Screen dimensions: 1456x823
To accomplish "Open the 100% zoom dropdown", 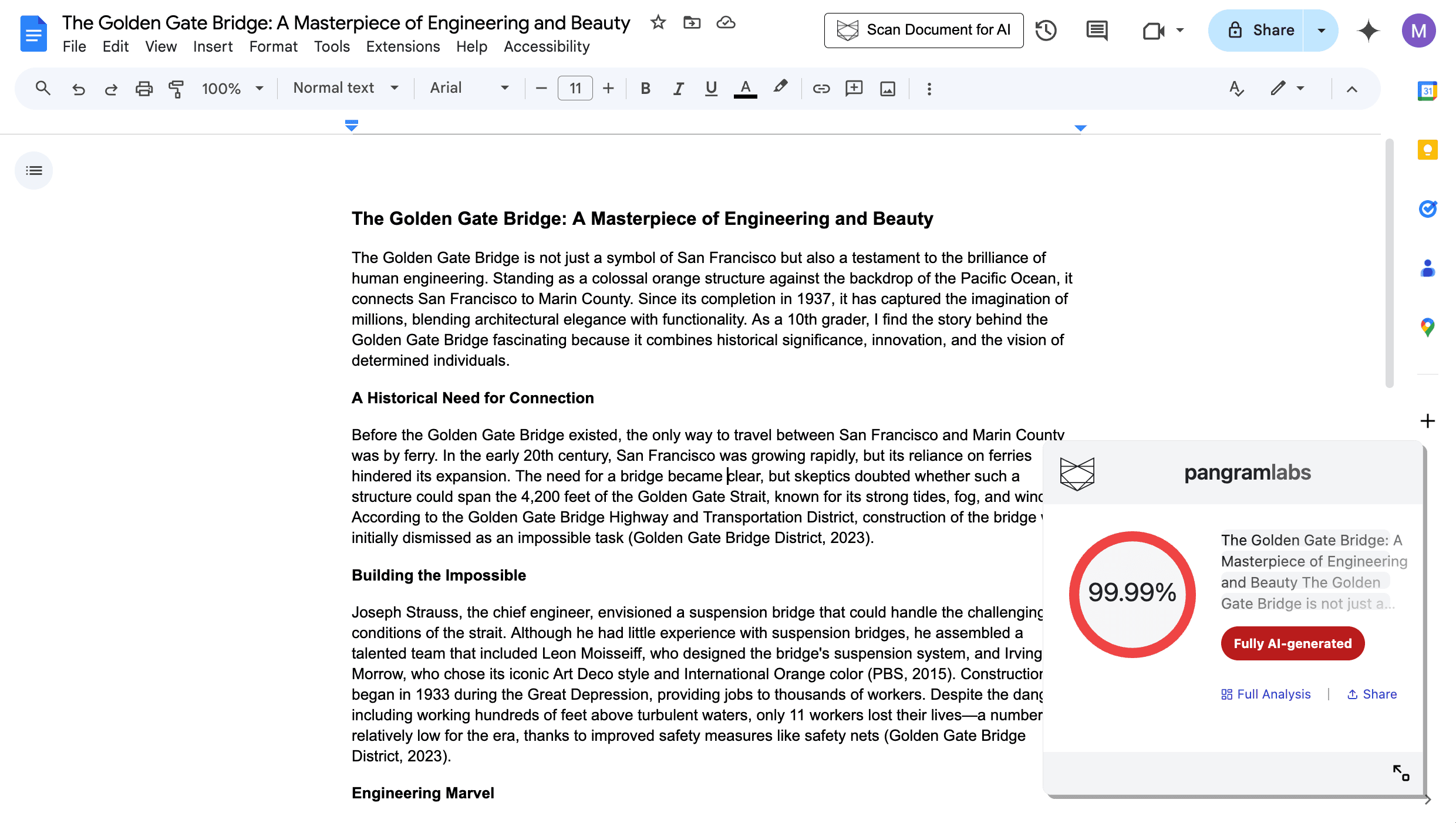I will point(232,89).
